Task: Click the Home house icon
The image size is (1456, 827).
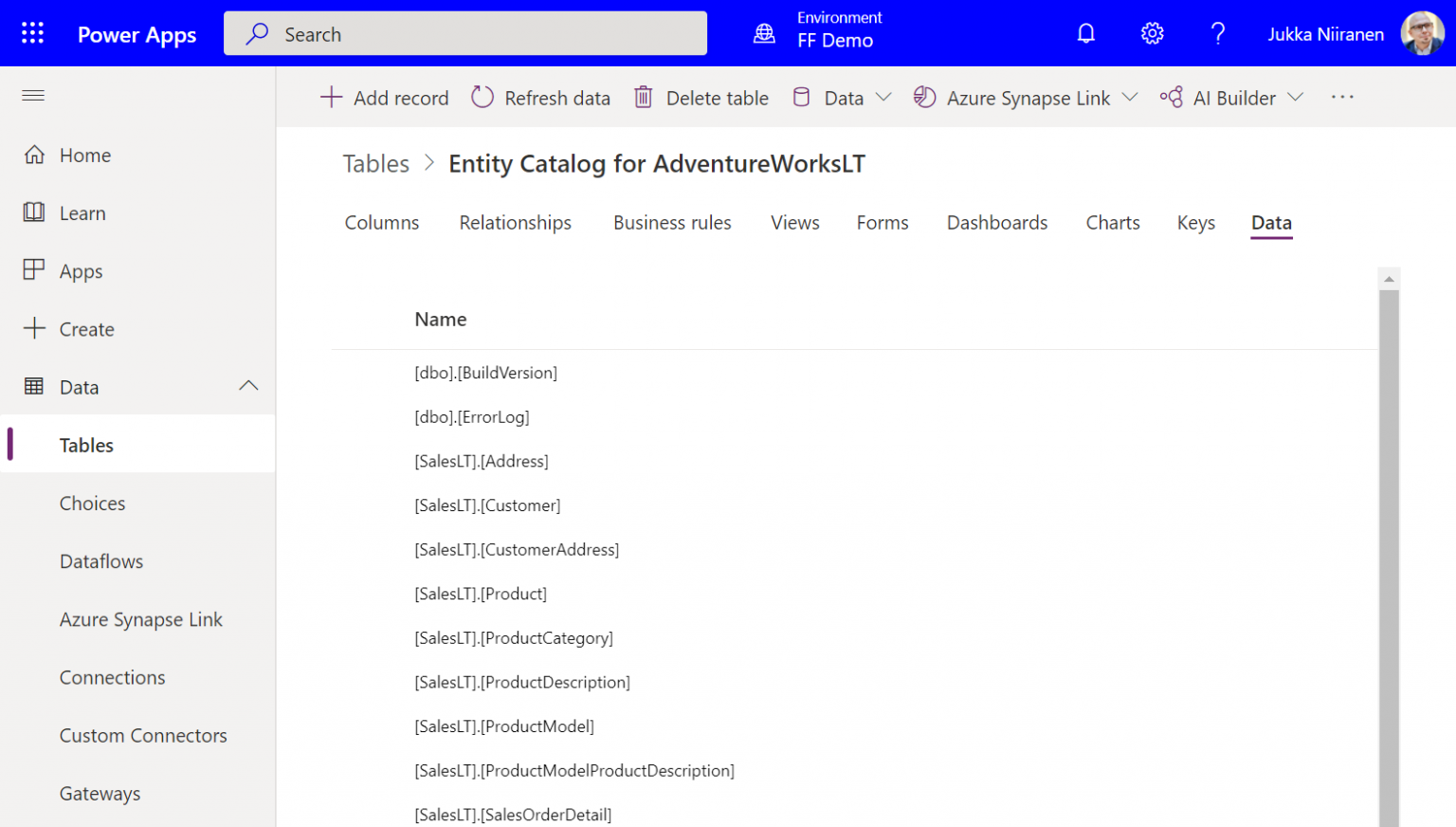Action: 34,155
